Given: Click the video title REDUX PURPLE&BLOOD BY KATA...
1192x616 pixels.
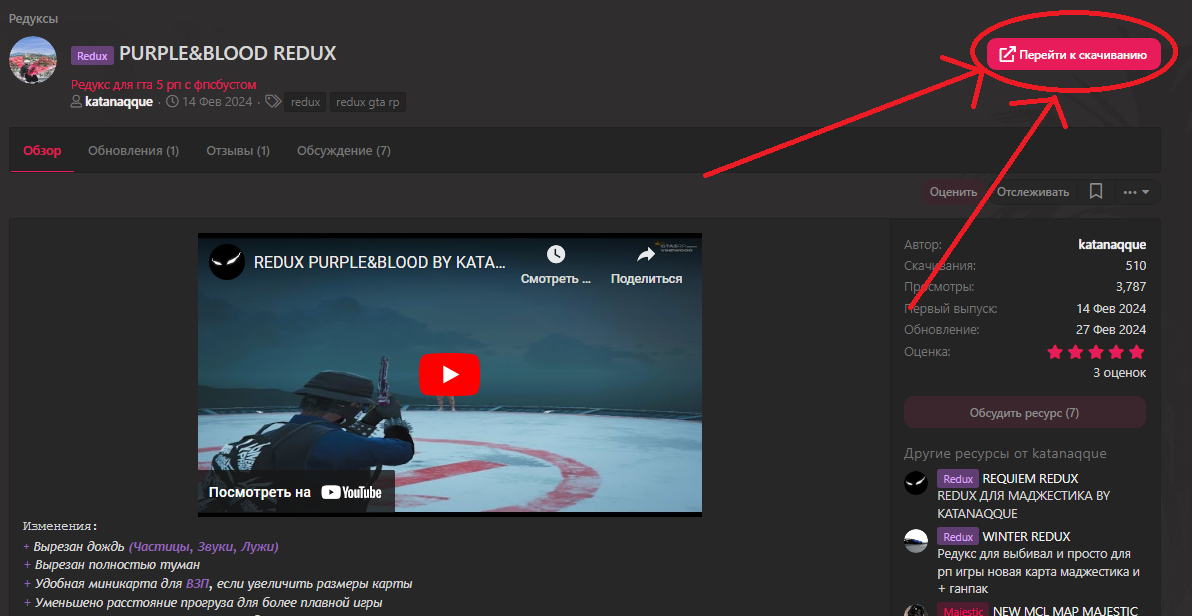Looking at the screenshot, I should [379, 262].
